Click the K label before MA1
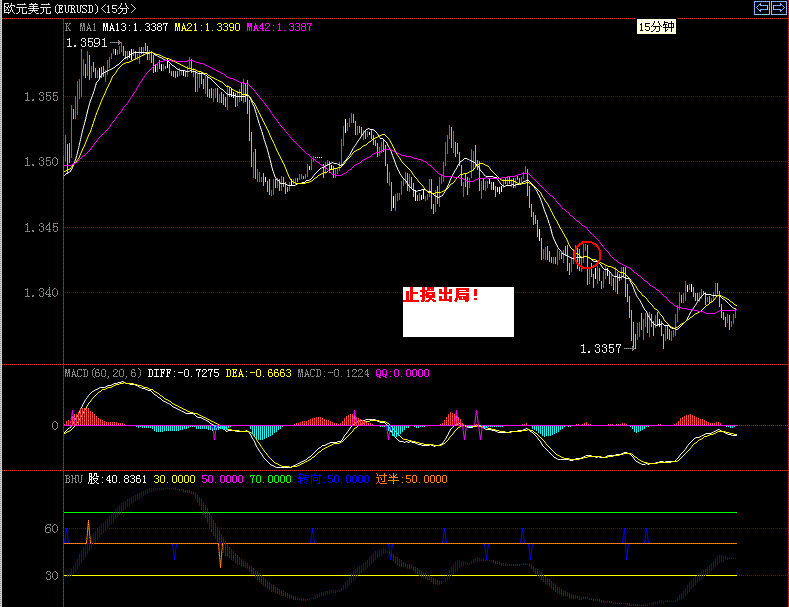 click(68, 27)
